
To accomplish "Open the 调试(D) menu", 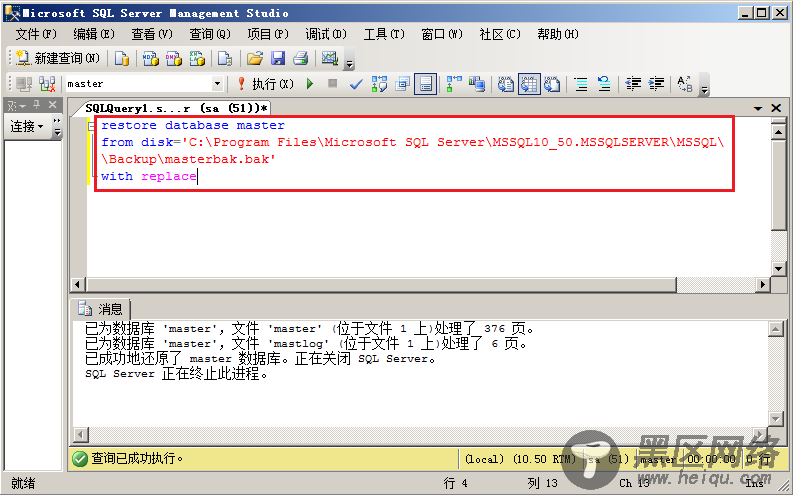I will (x=326, y=34).
